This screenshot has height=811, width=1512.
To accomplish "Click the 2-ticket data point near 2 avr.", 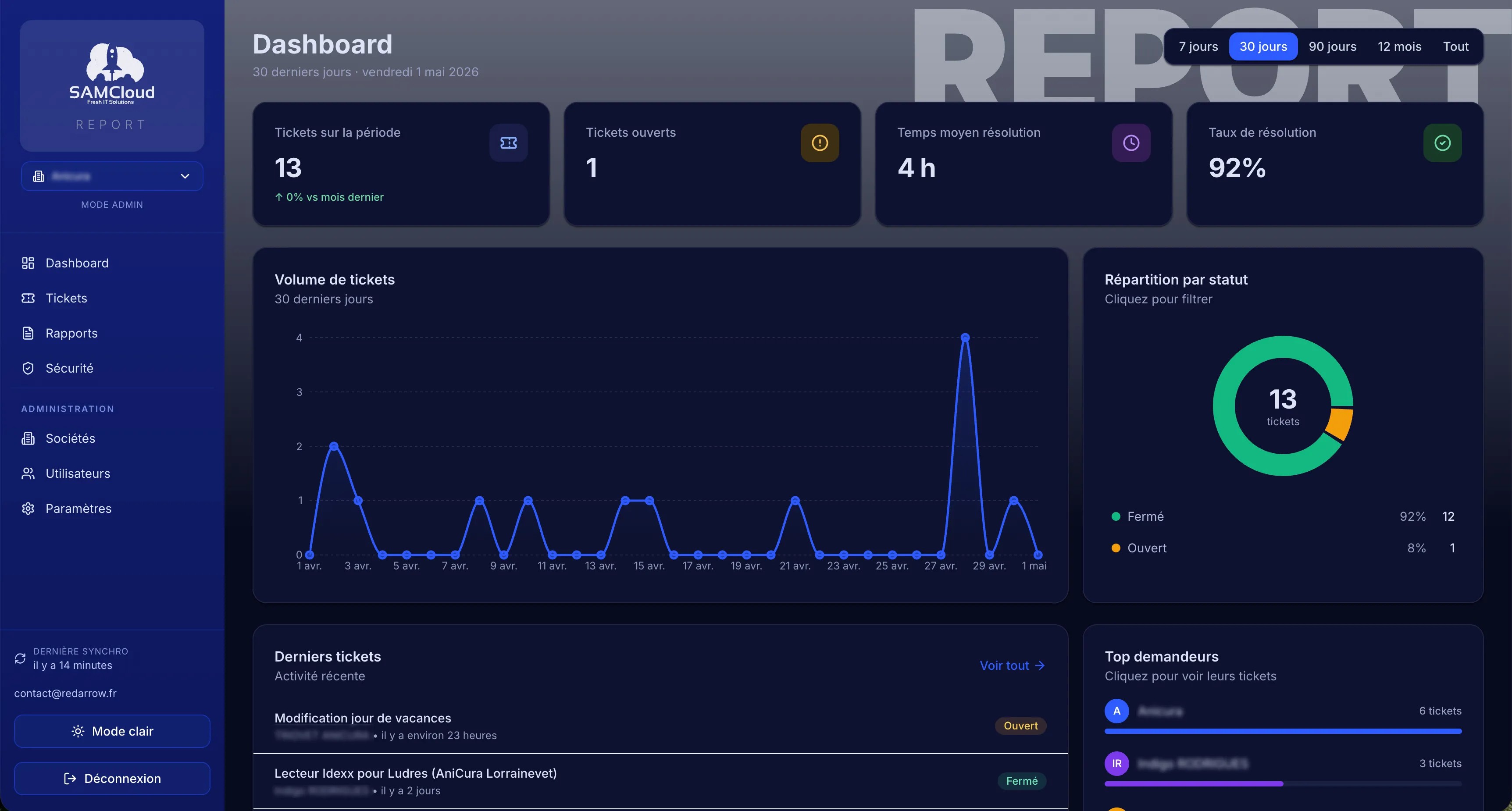I will (x=334, y=446).
